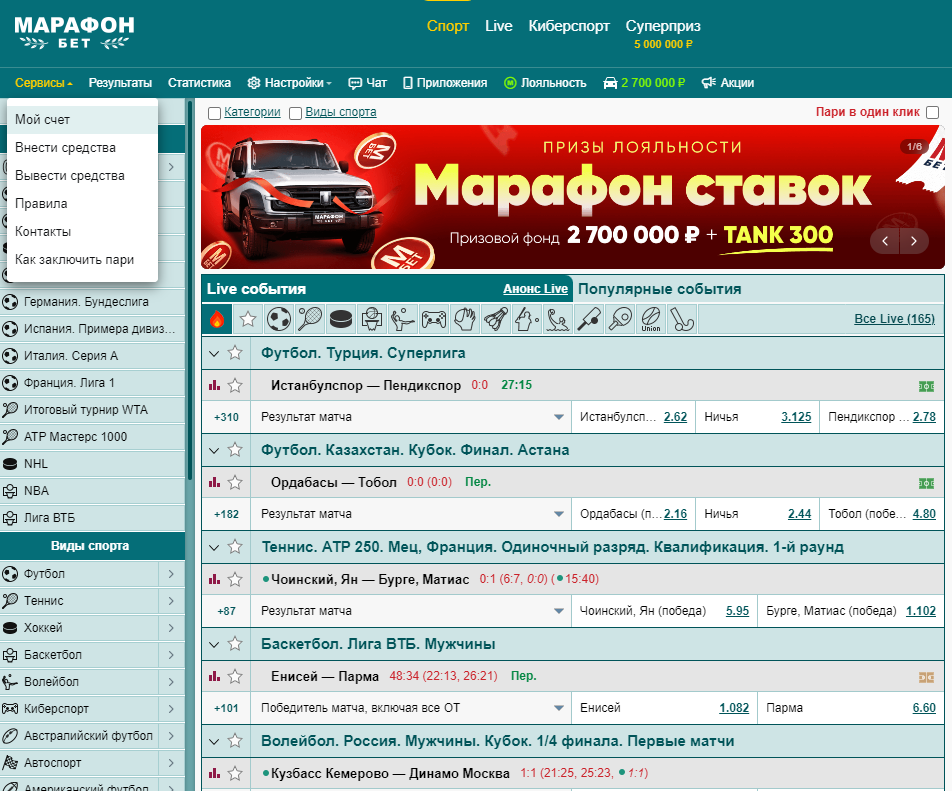Filter Live events by basketball hoop icon
The width and height of the screenshot is (952, 791).
coord(372,319)
